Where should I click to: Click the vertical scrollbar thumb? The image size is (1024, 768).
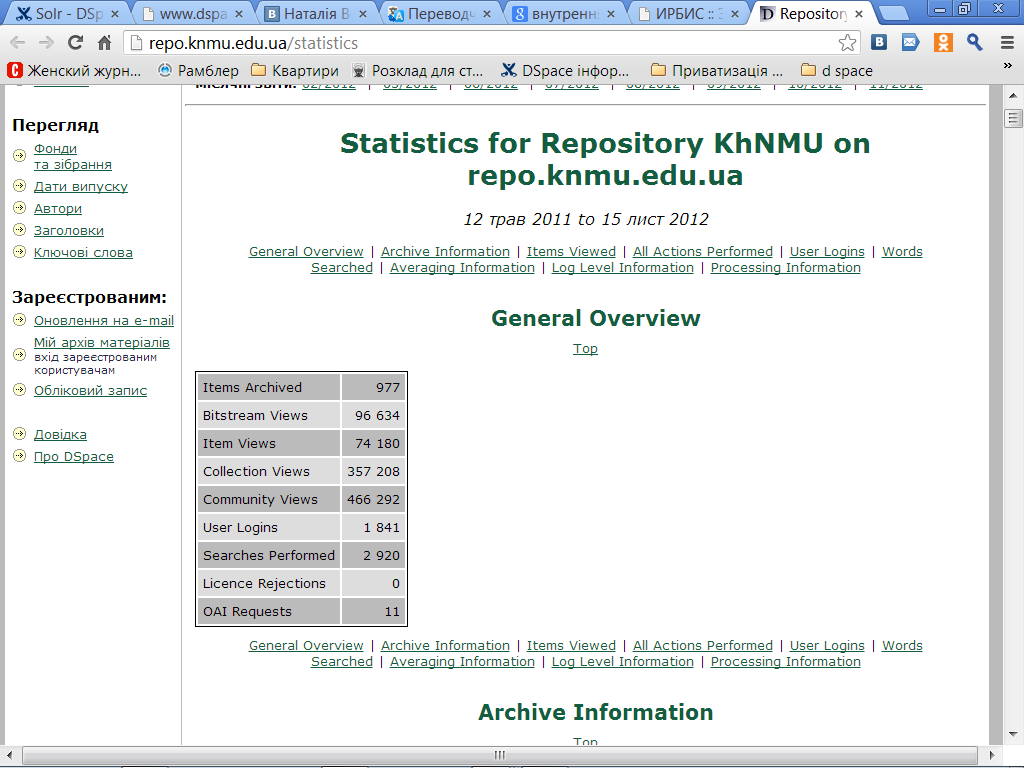(1013, 119)
